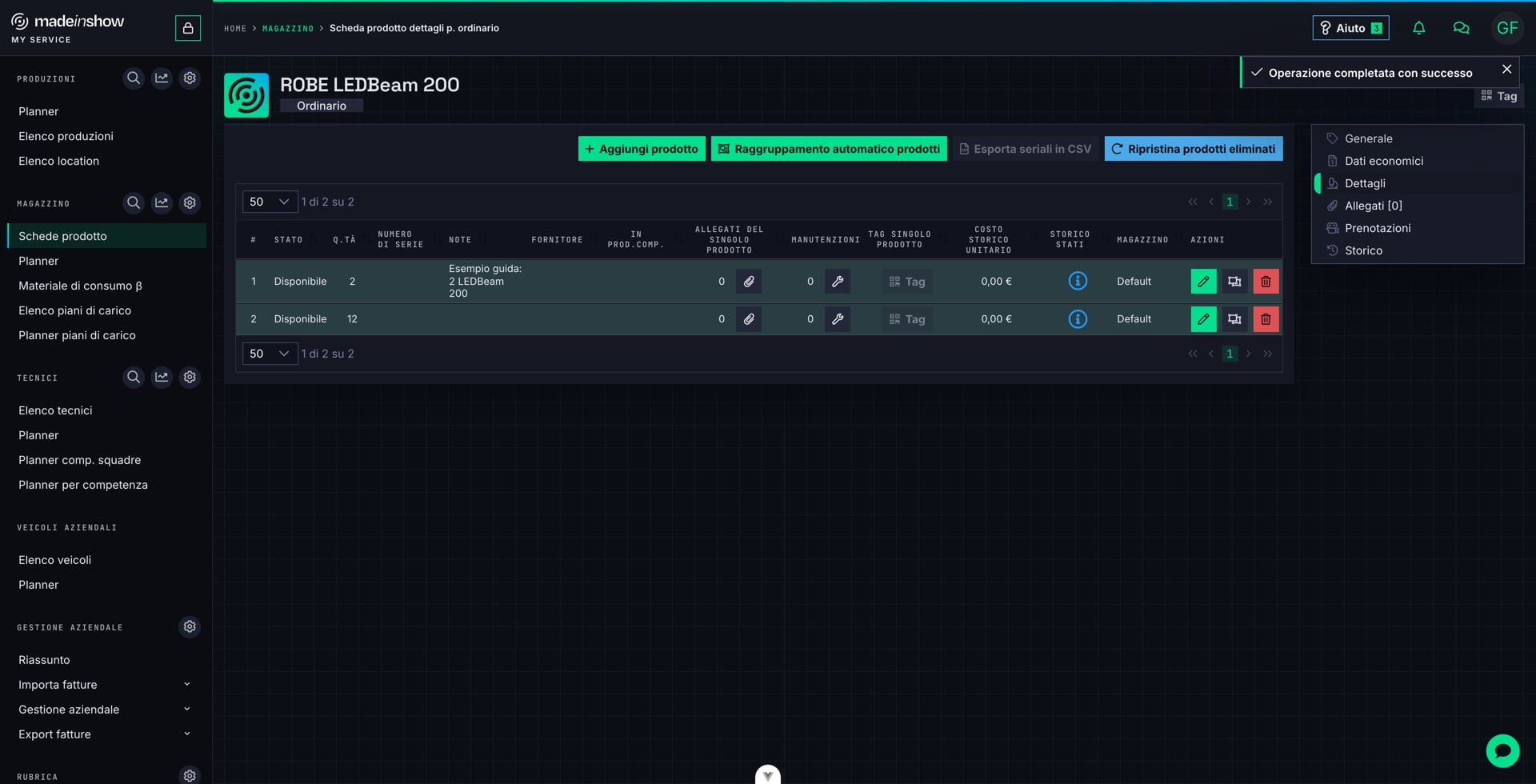The image size is (1536, 784).
Task: Open the messages chat icon in the header
Action: [x=1461, y=28]
